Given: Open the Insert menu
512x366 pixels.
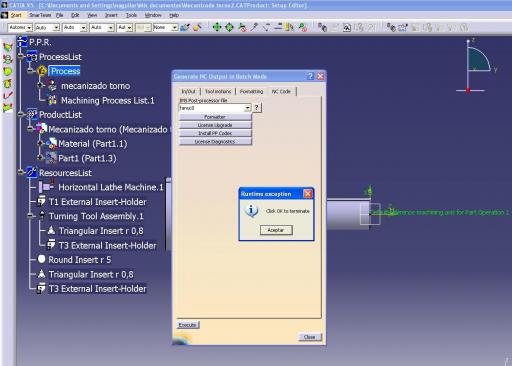Looking at the screenshot, I should coord(111,15).
